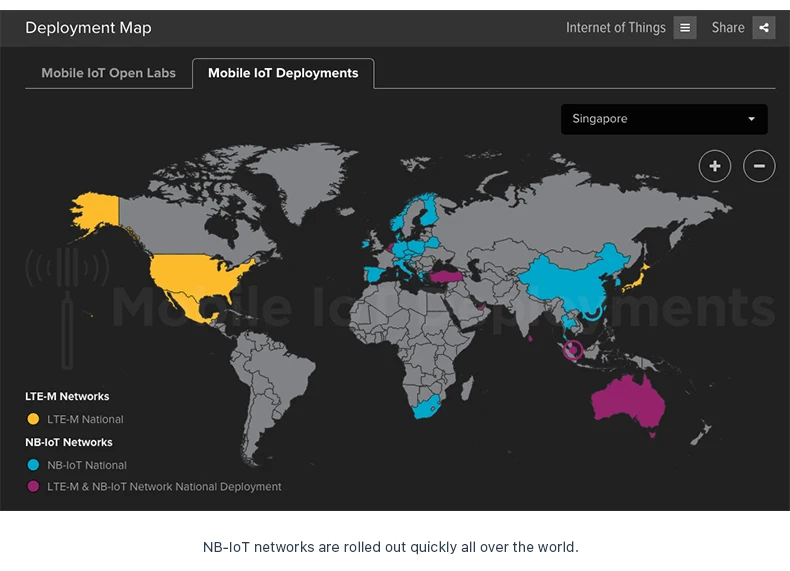The width and height of the screenshot is (790, 571).
Task: Zoom out with the minus button
Action: 759,166
